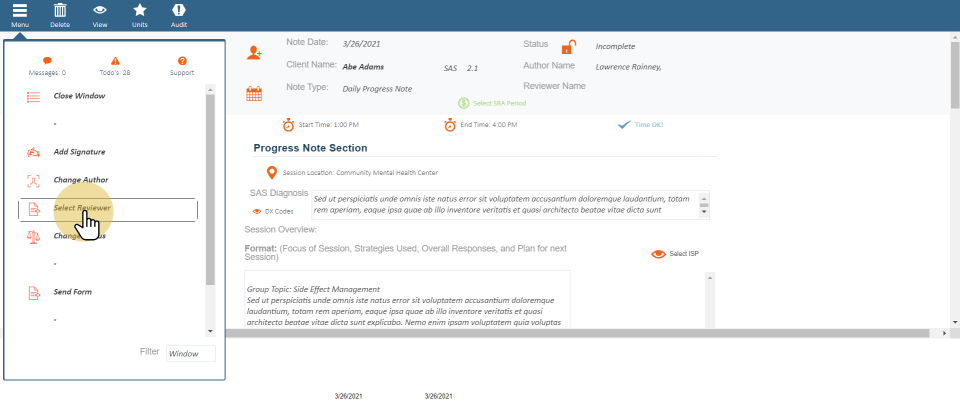Show DX Codes via eye icon
Image resolution: width=960 pixels, height=410 pixels.
[x=257, y=212]
